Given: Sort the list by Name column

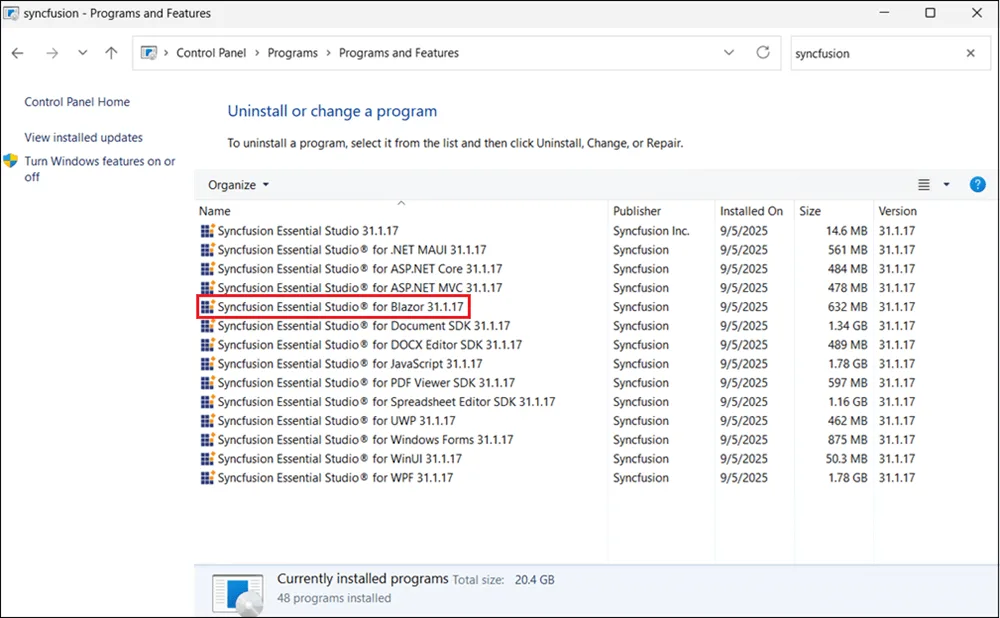Looking at the screenshot, I should (x=215, y=211).
